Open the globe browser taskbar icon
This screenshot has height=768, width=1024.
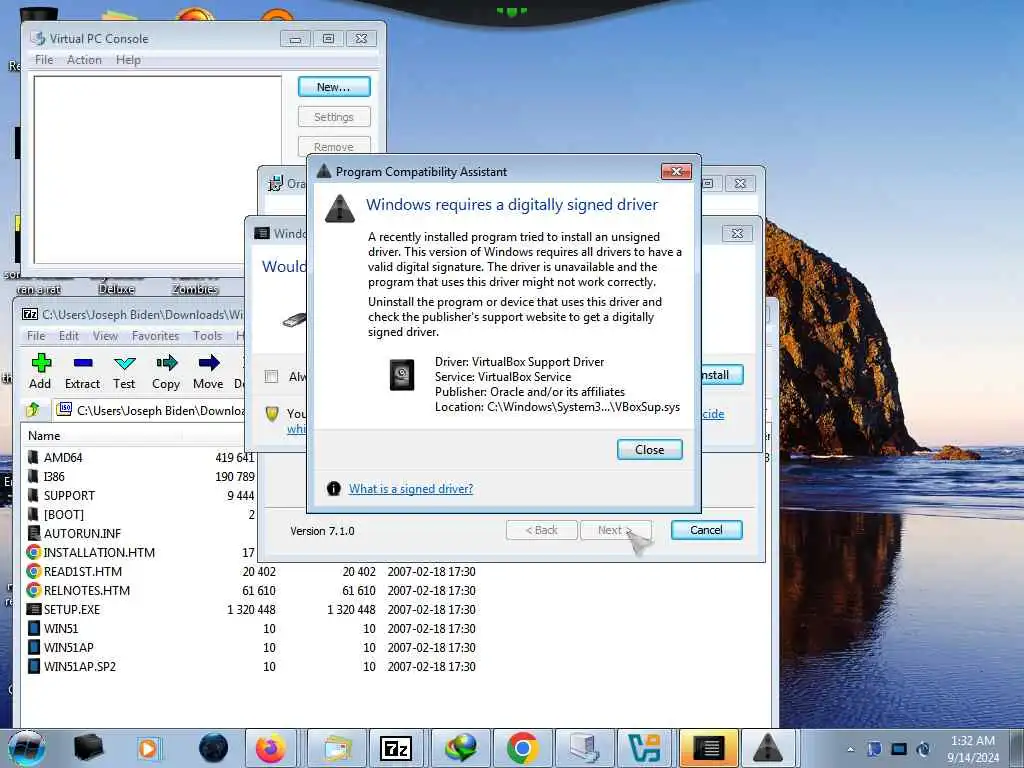coord(460,748)
